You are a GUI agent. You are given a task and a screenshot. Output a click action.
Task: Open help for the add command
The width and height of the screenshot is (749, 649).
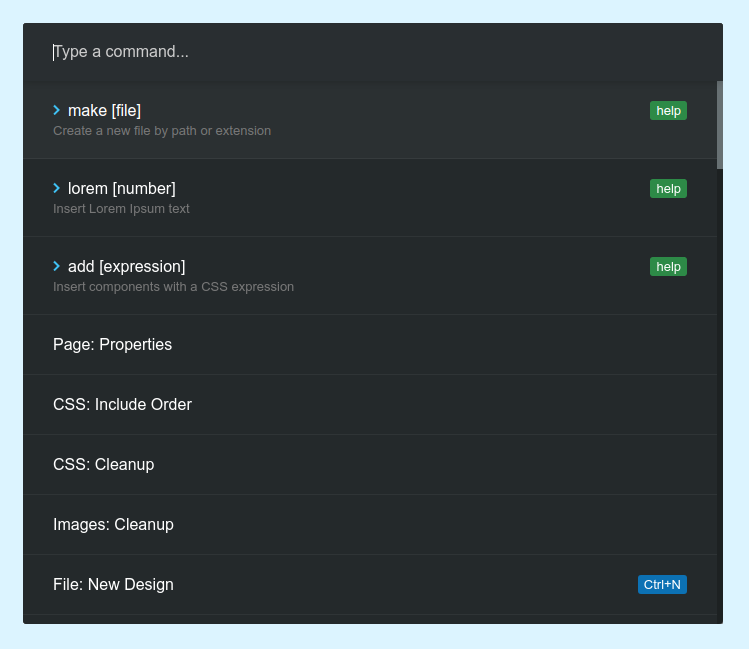coord(668,266)
